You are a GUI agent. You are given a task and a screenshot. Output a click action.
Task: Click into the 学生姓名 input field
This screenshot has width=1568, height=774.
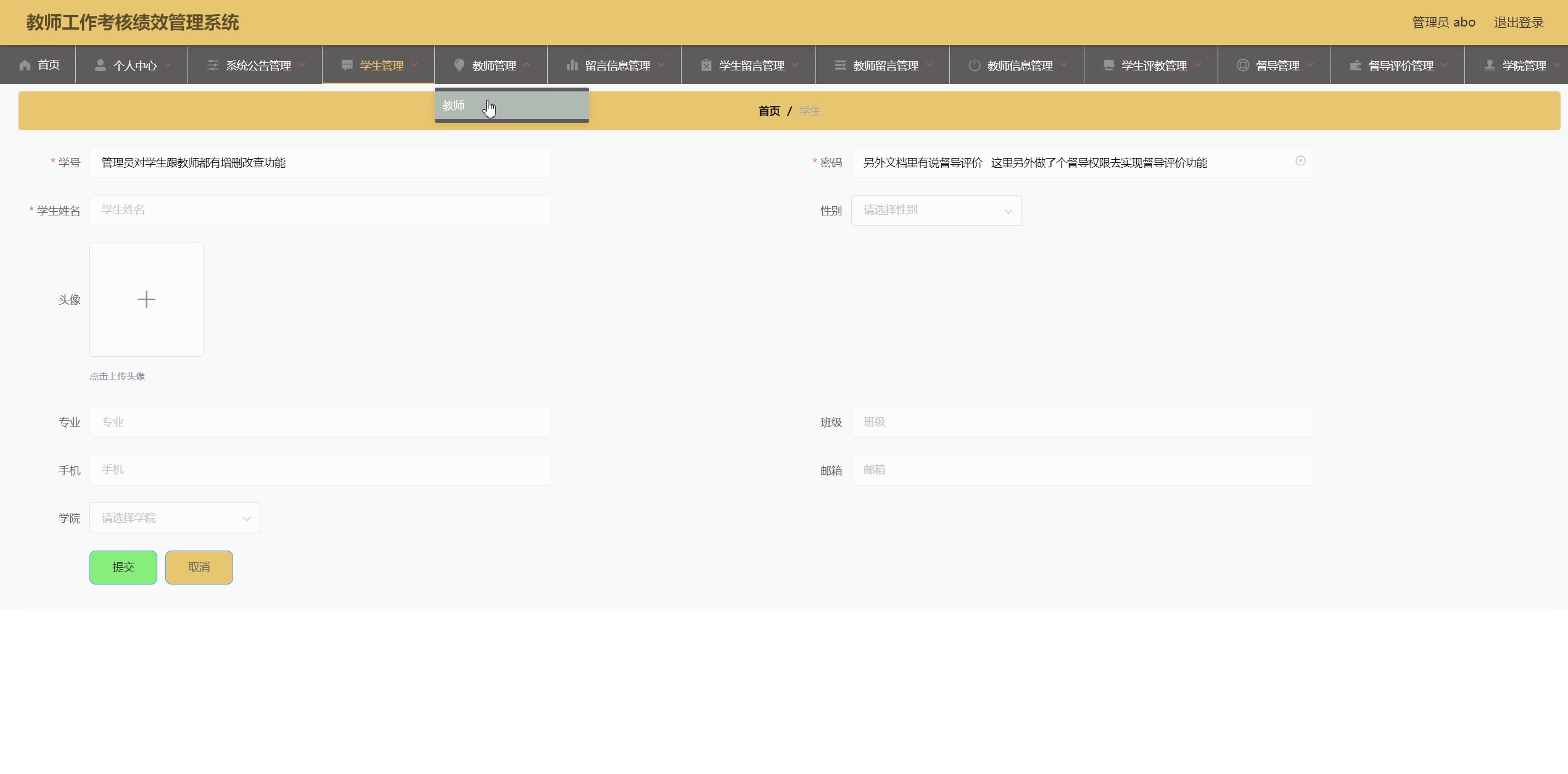click(x=320, y=210)
